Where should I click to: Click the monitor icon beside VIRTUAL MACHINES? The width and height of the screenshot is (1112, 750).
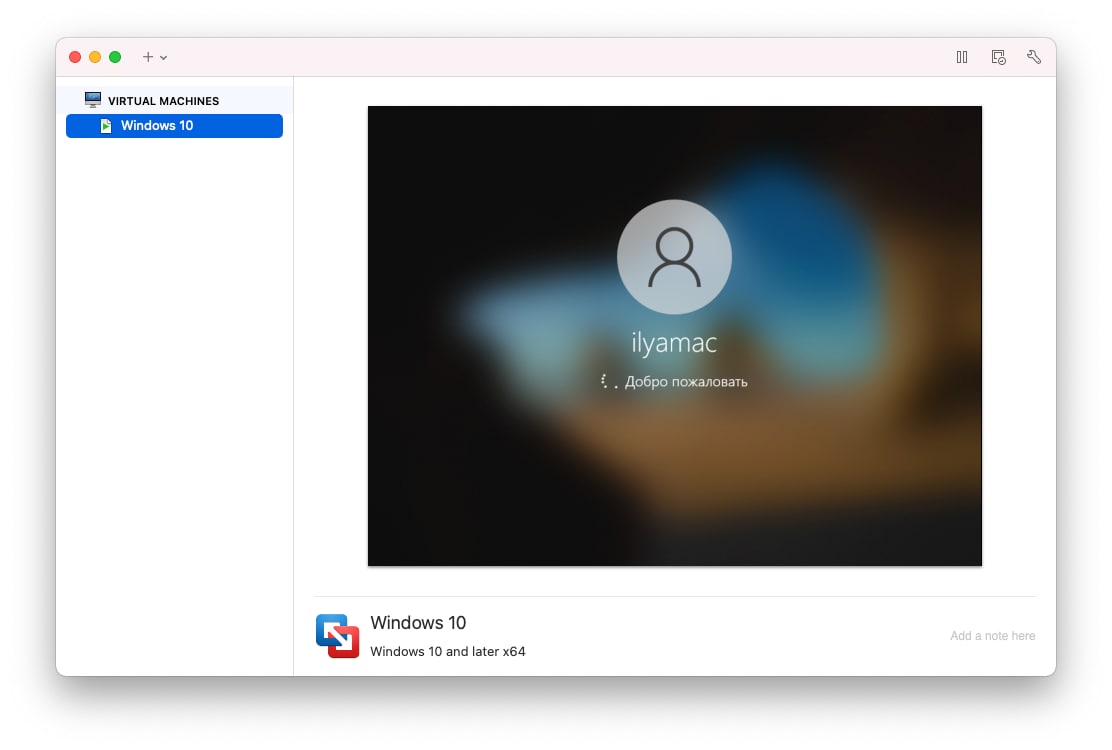[93, 99]
